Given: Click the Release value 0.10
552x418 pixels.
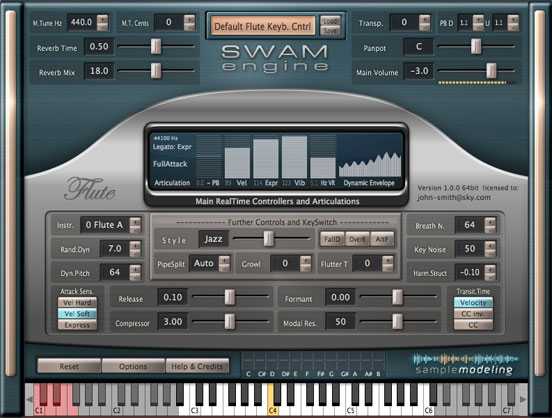Looking at the screenshot, I should (x=172, y=297).
